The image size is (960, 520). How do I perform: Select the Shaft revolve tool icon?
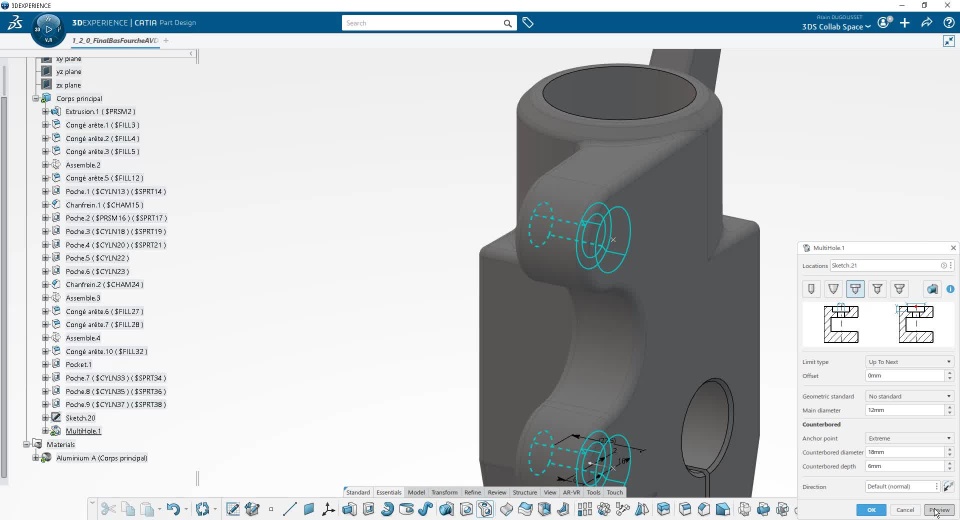(x=387, y=509)
